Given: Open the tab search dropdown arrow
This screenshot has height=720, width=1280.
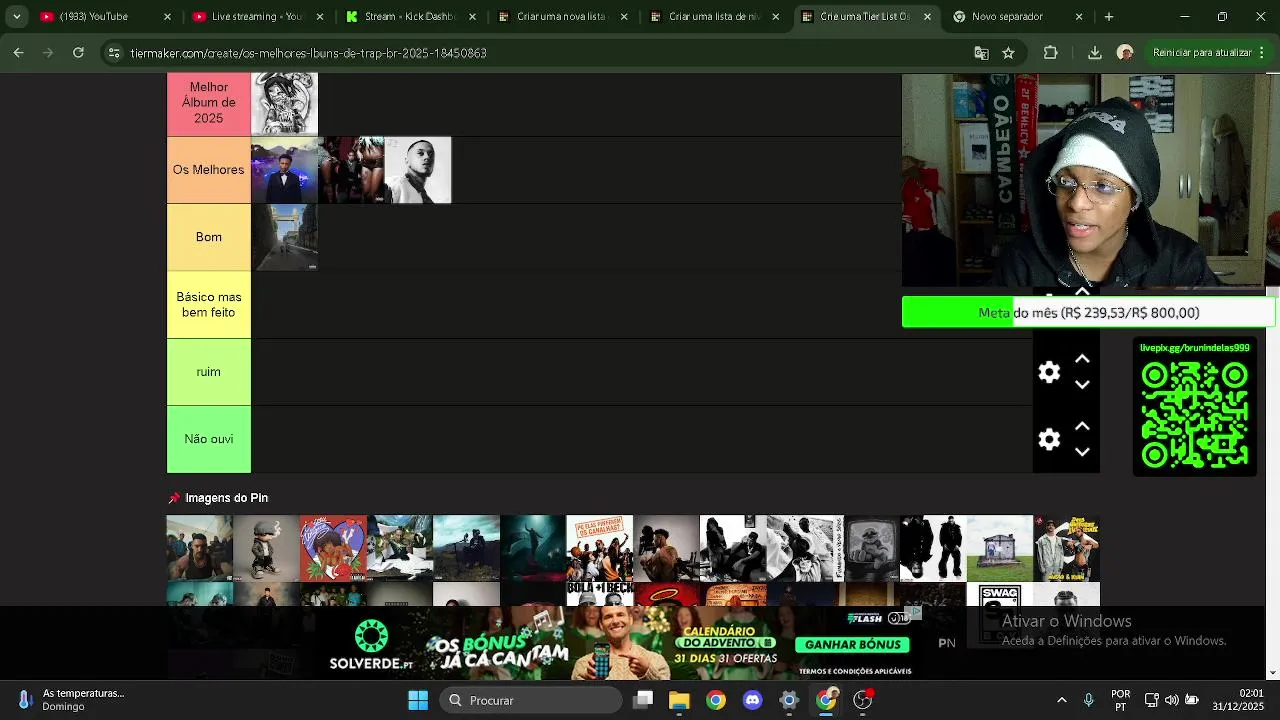Looking at the screenshot, I should click(x=16, y=17).
